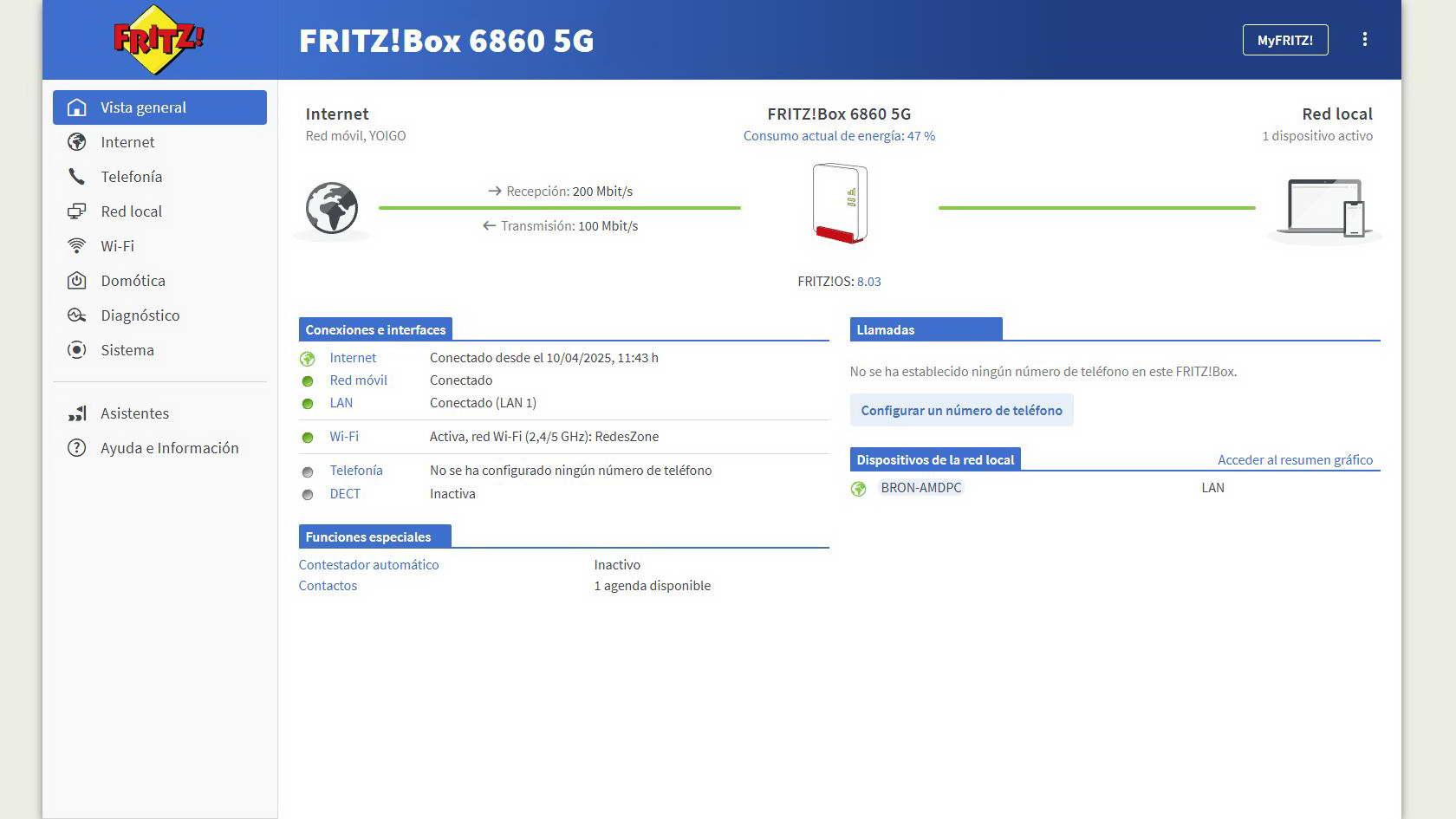Select the BRON-AMDPC device entry

[921, 488]
